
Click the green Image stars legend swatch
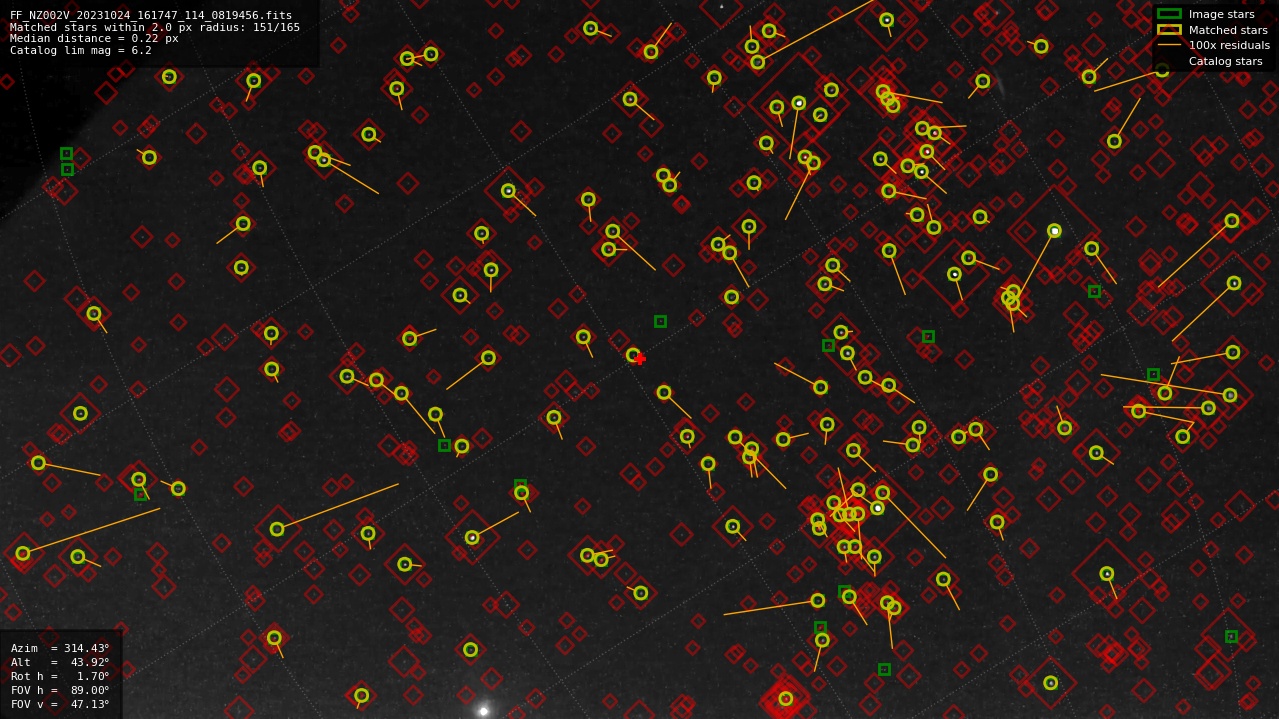pos(1169,14)
